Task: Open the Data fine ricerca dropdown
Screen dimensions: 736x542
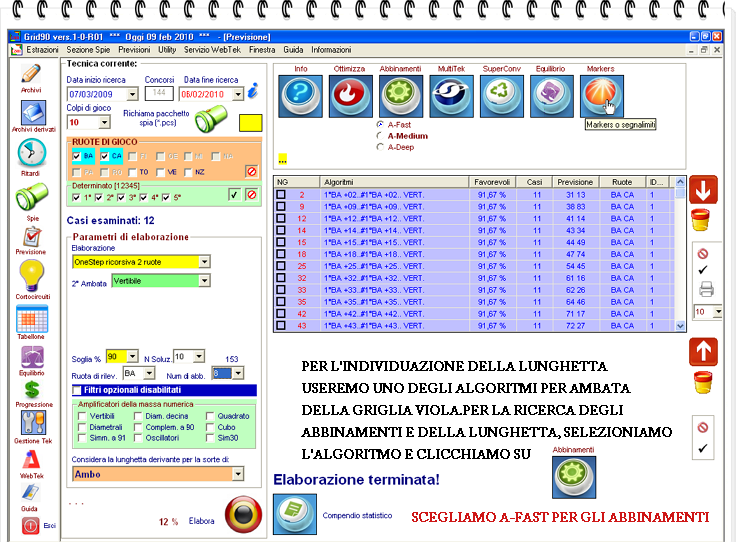Action: coord(238,94)
